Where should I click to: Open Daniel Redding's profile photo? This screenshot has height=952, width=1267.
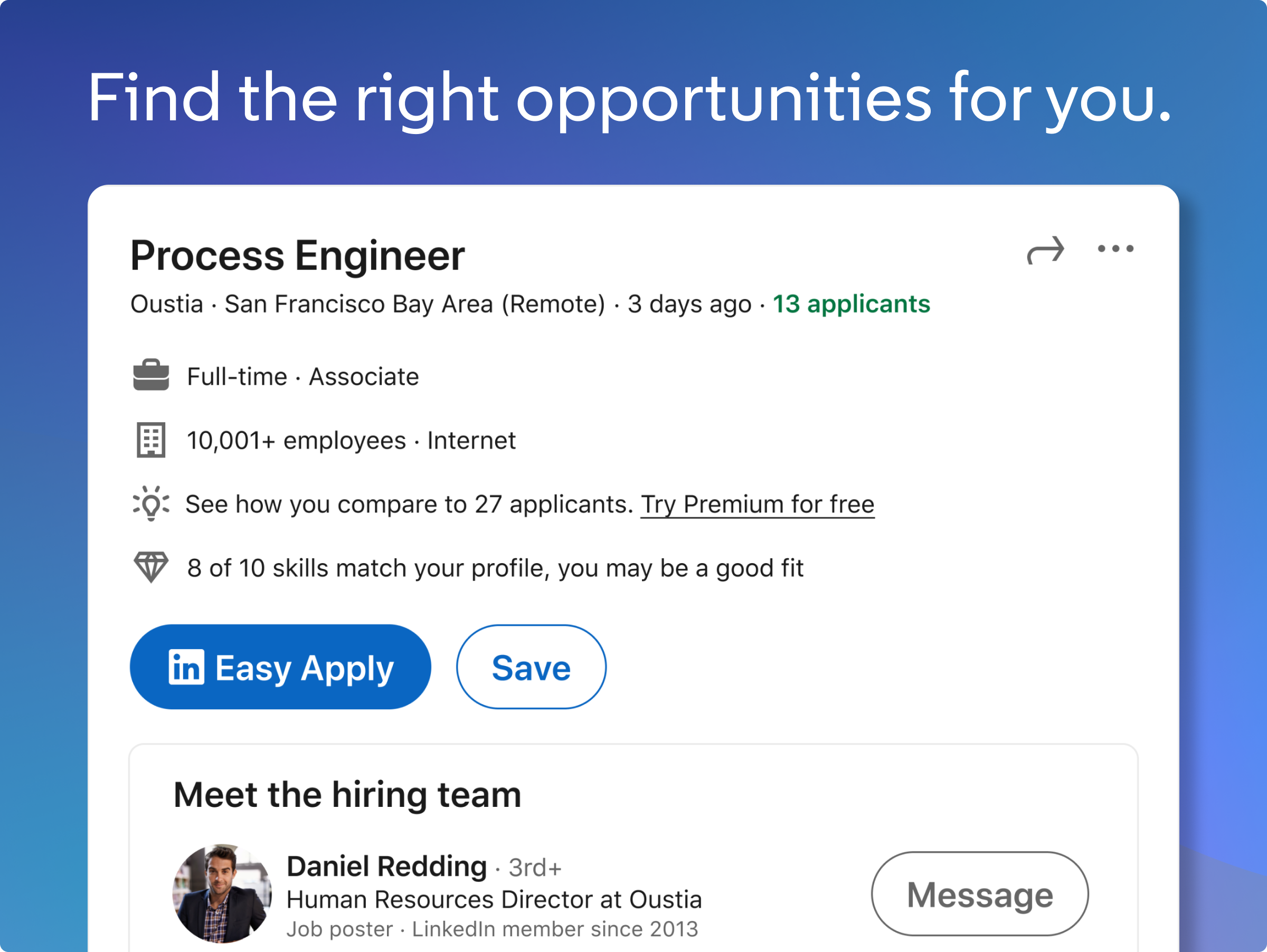pyautogui.click(x=221, y=893)
